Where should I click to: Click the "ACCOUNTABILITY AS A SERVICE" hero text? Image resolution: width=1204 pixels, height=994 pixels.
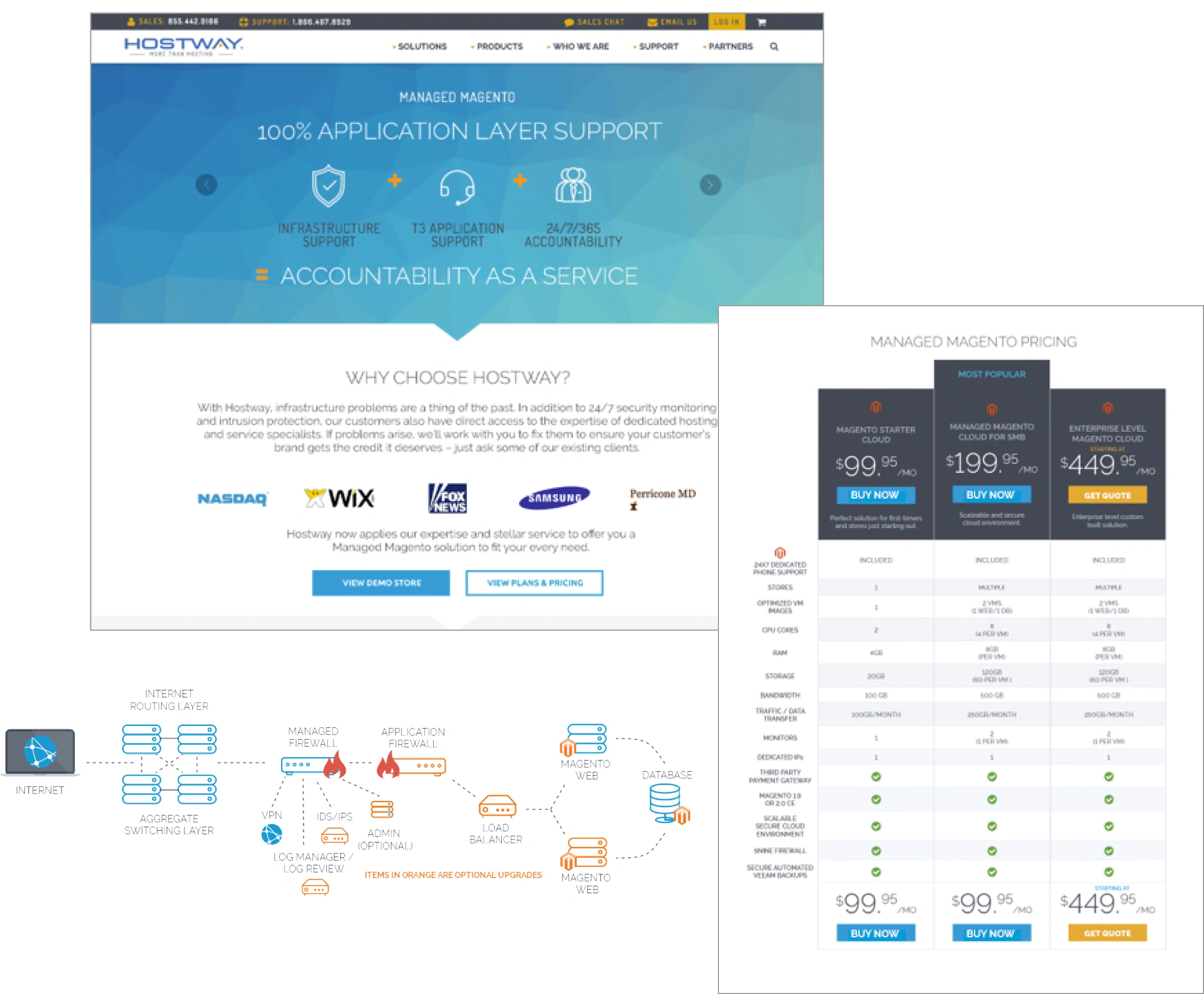pos(459,276)
